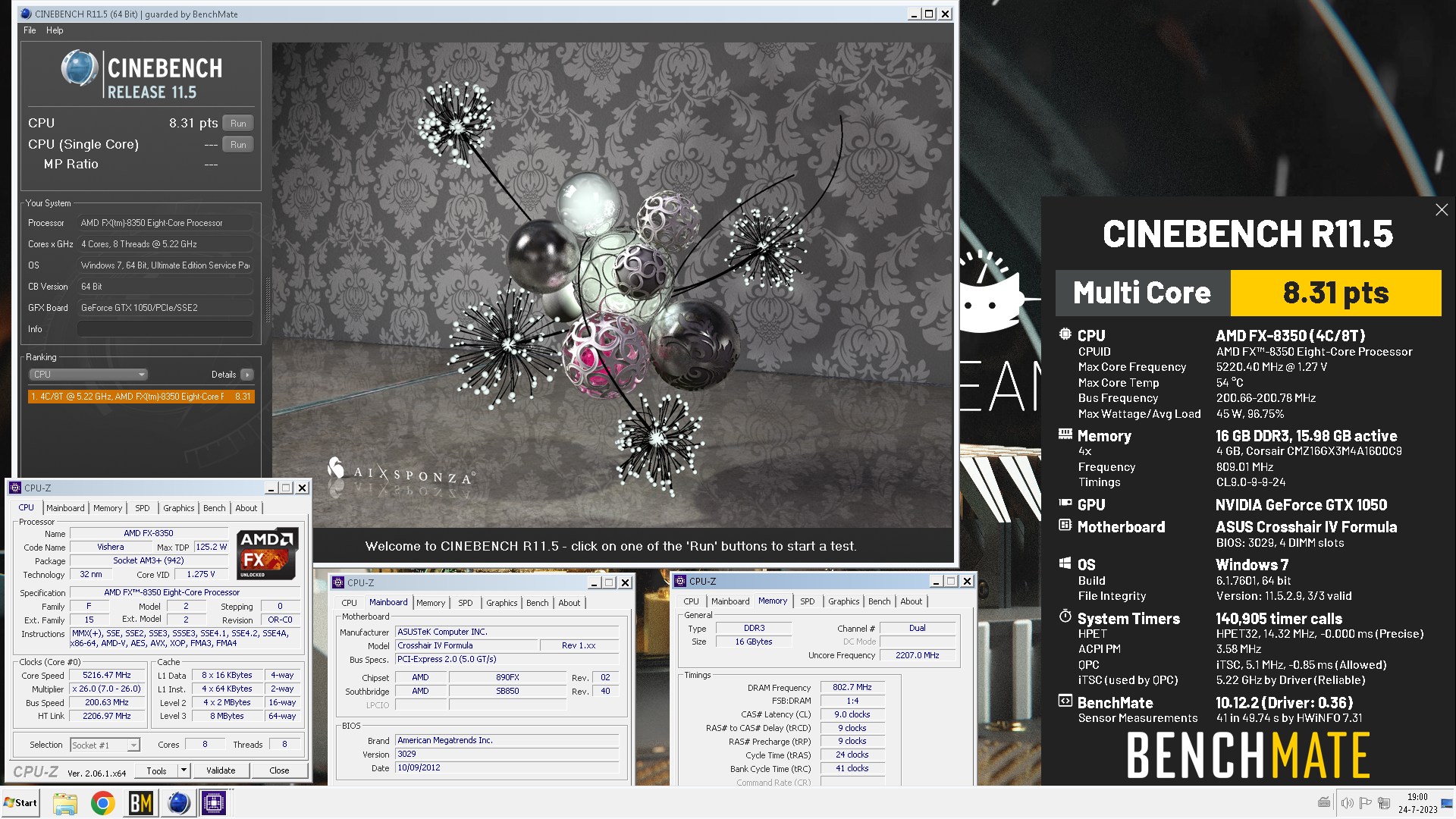Click the middle CPU-Z window title icon

[338, 582]
